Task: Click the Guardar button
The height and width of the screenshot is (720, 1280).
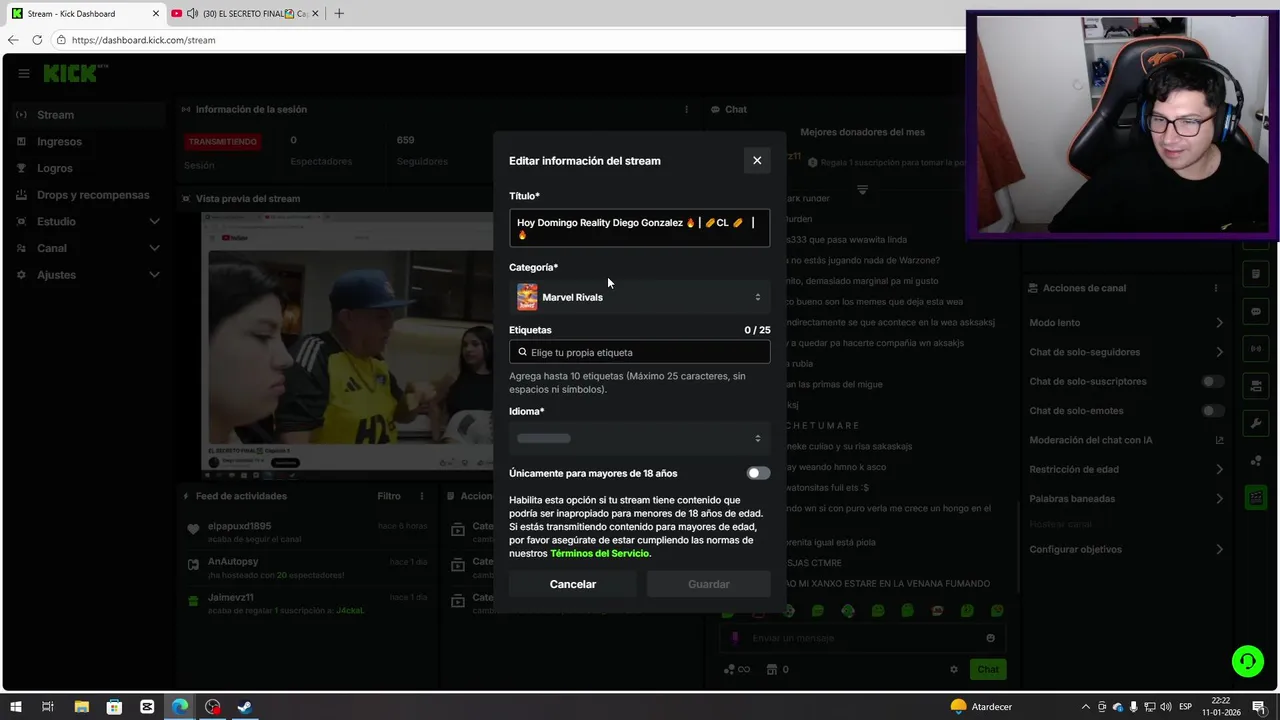Action: point(708,584)
